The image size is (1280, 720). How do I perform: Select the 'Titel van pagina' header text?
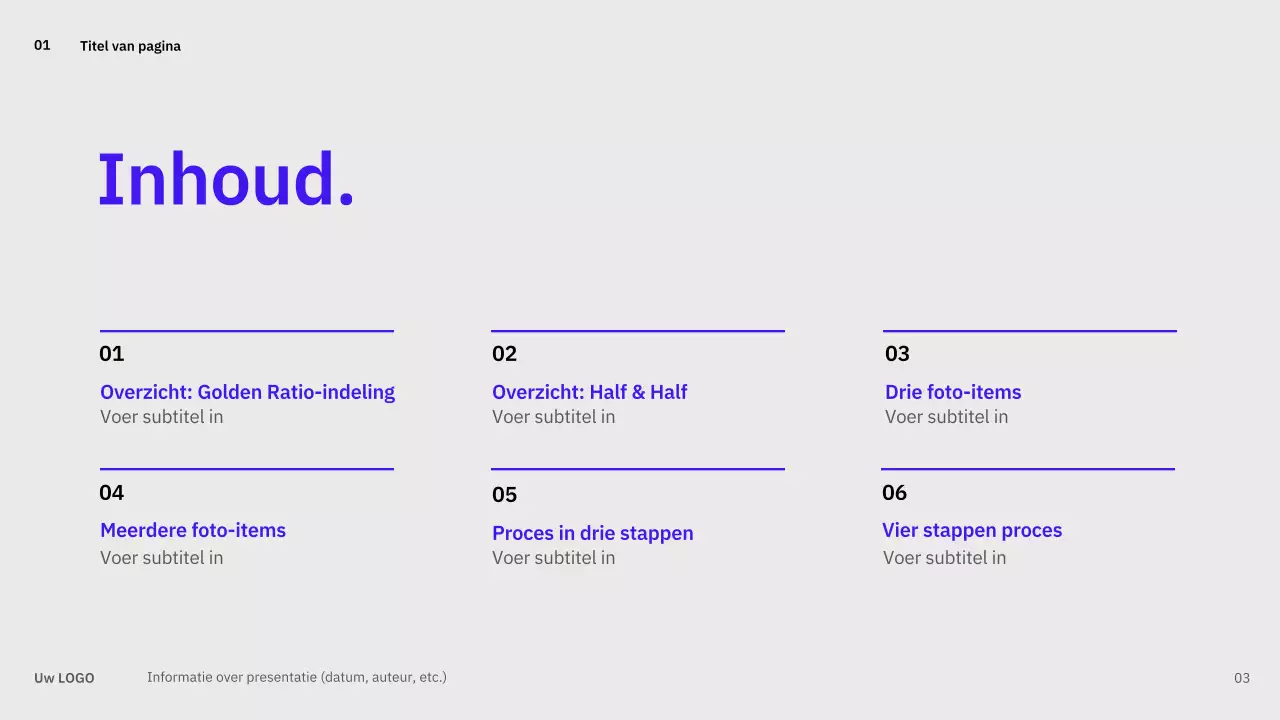point(130,46)
